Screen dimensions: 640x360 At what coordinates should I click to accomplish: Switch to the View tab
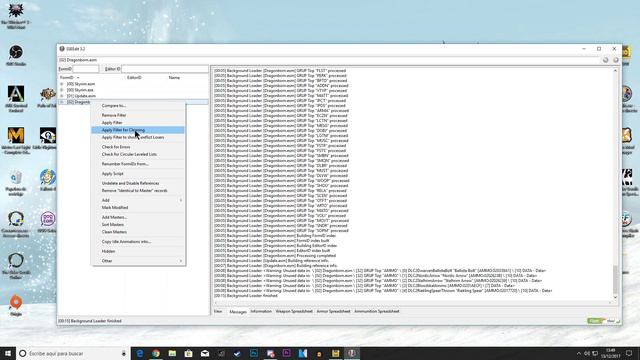[x=218, y=311]
